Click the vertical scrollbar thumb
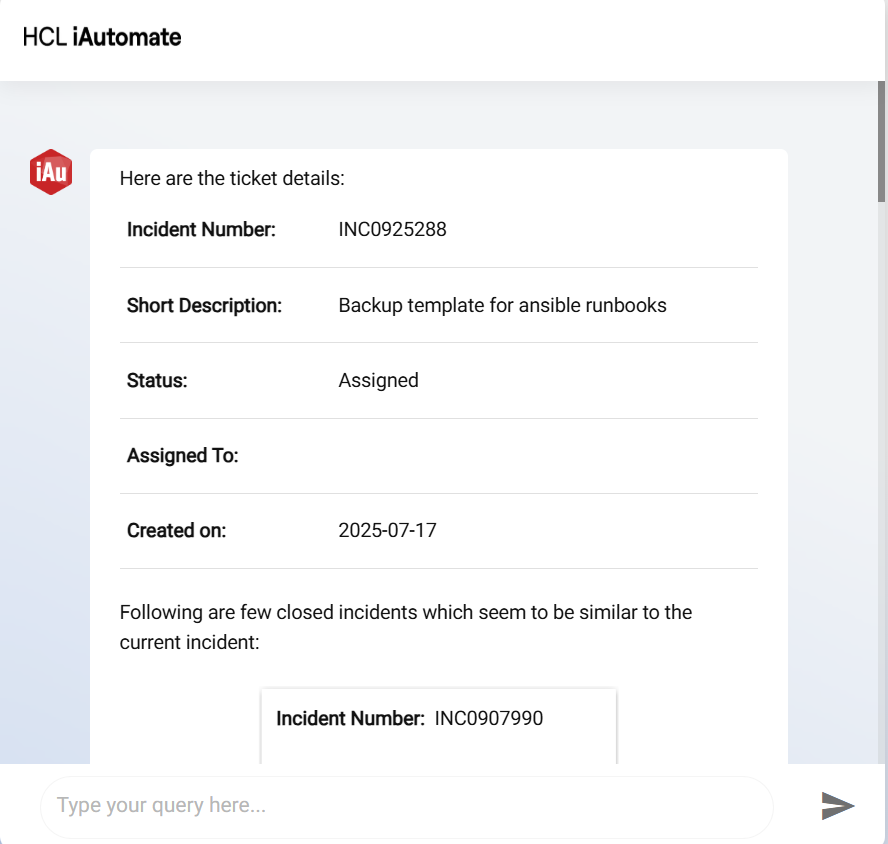 [x=881, y=140]
